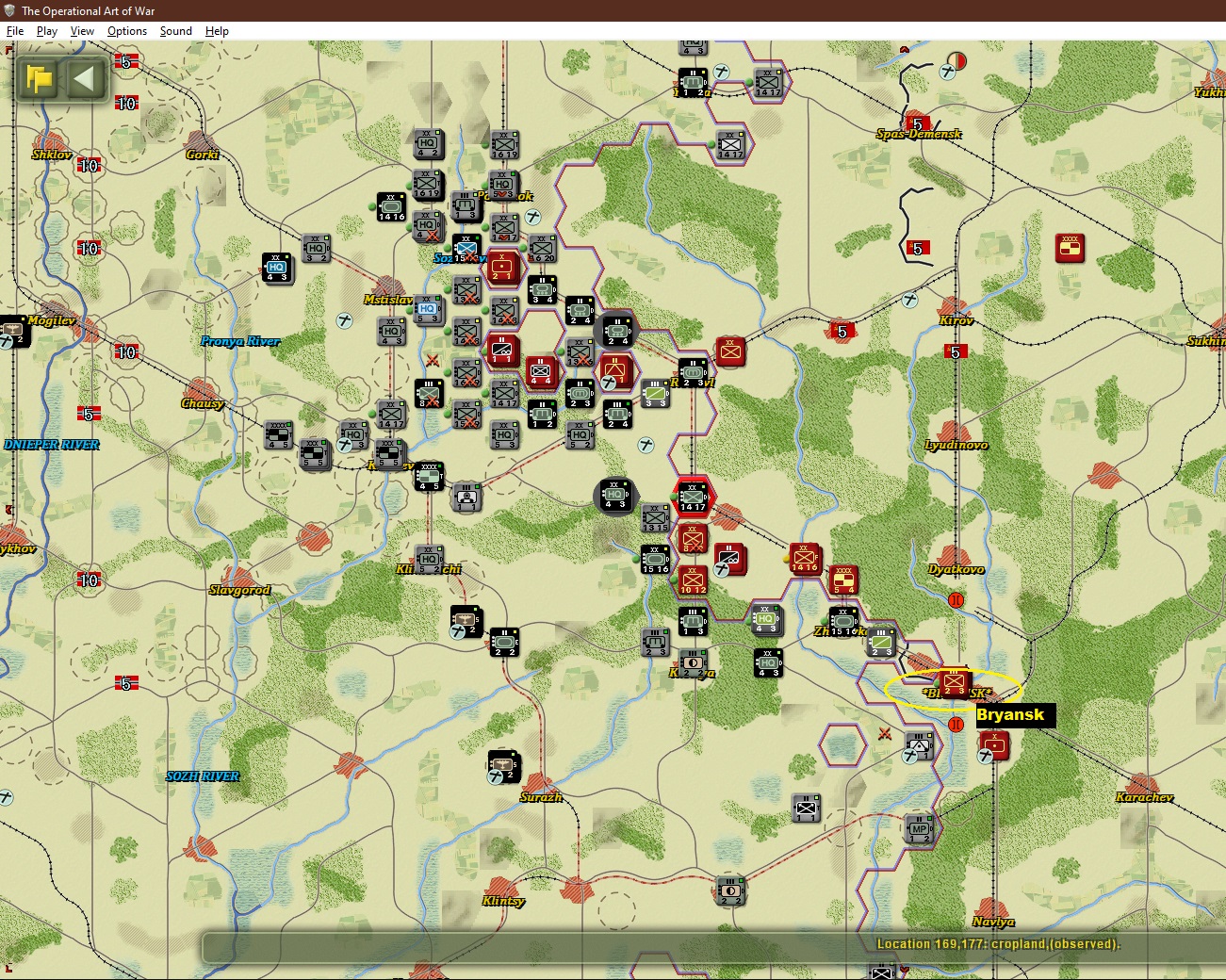Select grey mountain unit southwest of Bryansk

pos(919,745)
